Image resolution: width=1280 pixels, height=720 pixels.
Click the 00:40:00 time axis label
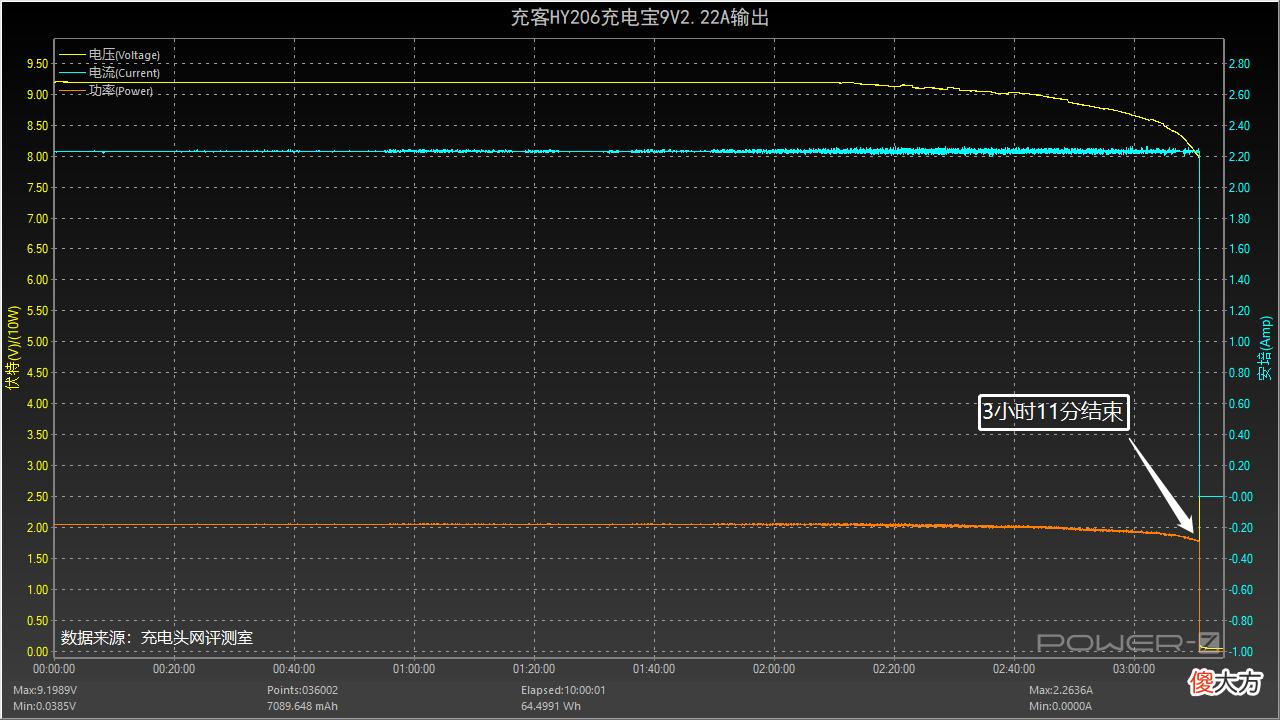point(294,669)
